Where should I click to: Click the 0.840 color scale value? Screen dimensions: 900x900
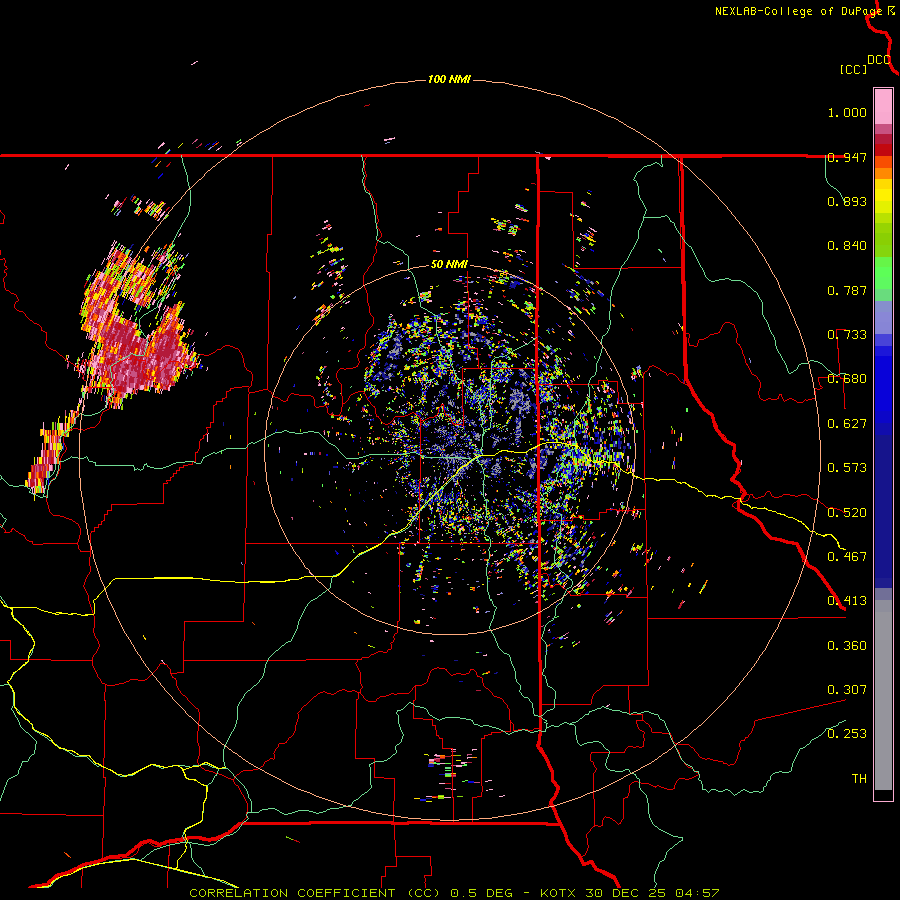(x=847, y=246)
